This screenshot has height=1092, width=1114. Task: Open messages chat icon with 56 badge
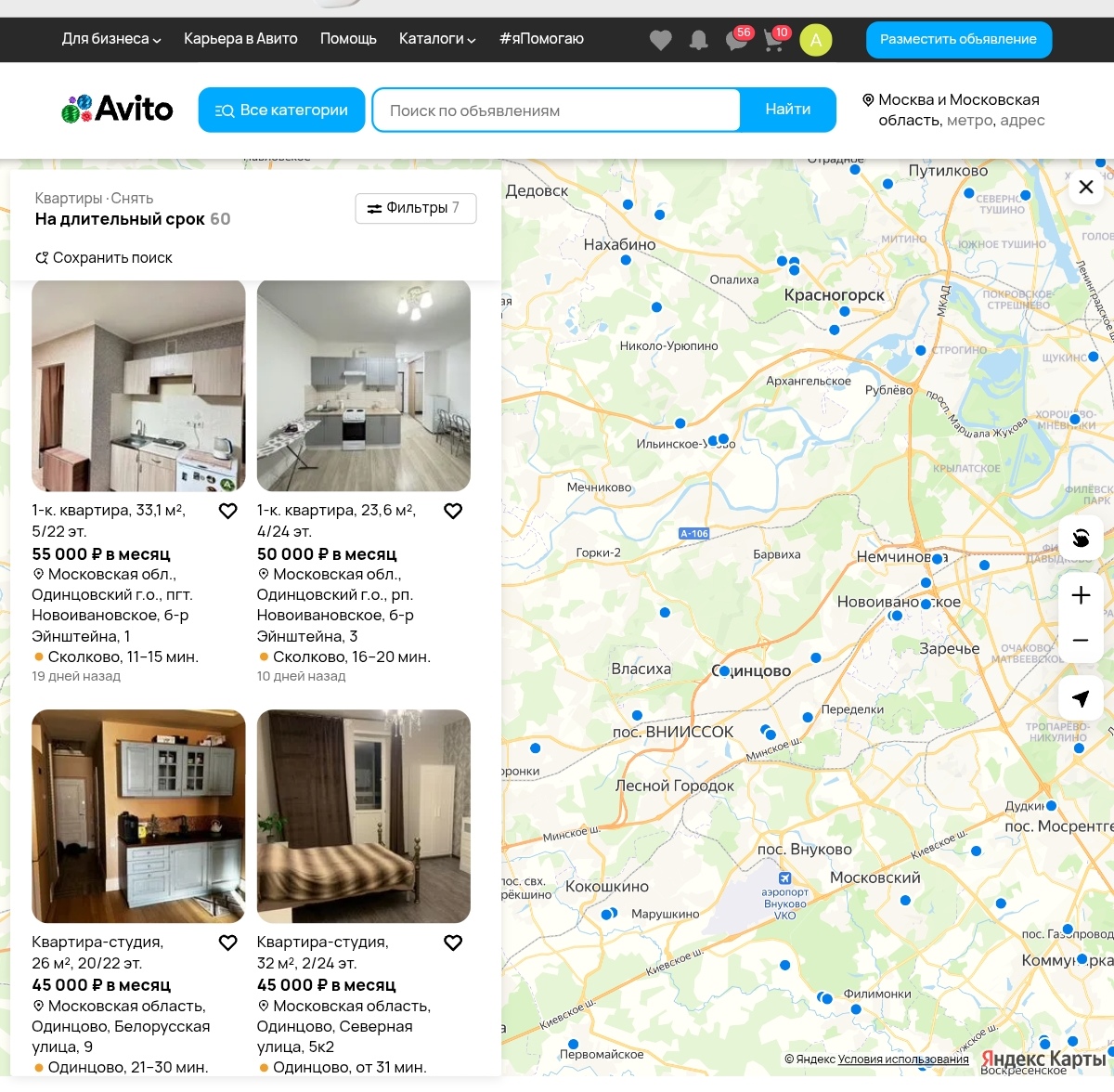click(737, 40)
